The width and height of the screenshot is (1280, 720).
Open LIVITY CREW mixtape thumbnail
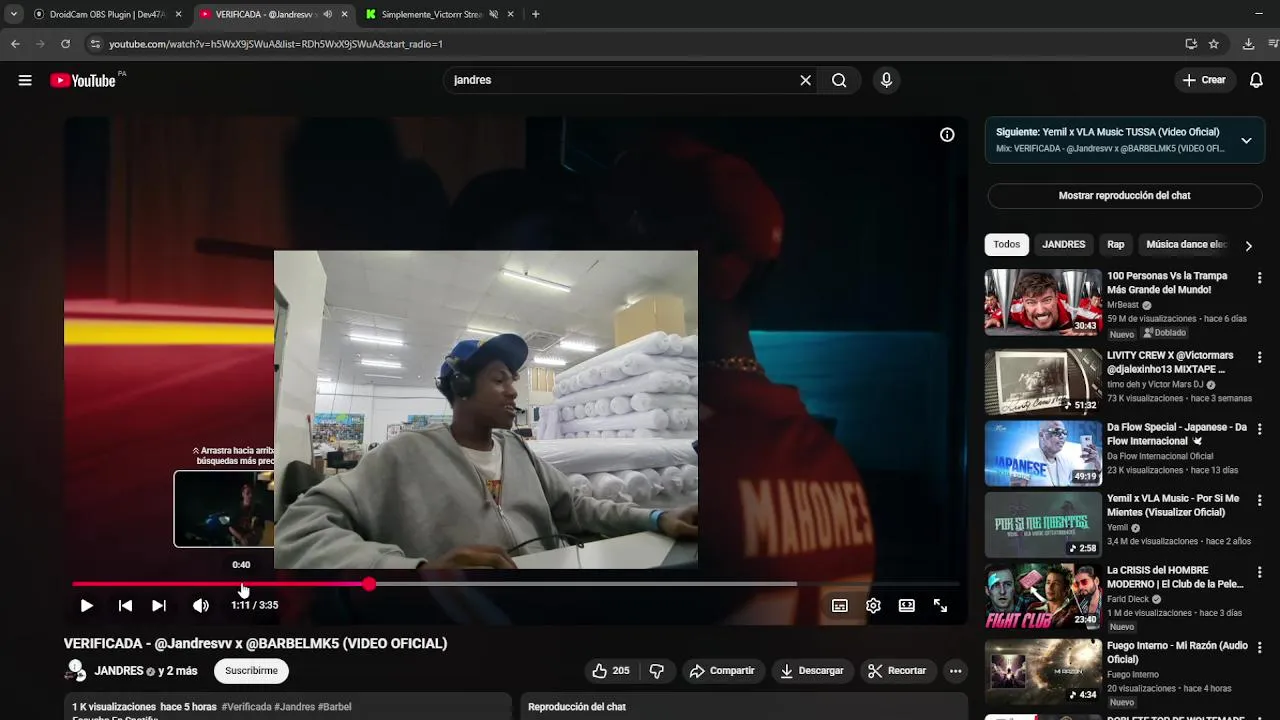point(1043,382)
